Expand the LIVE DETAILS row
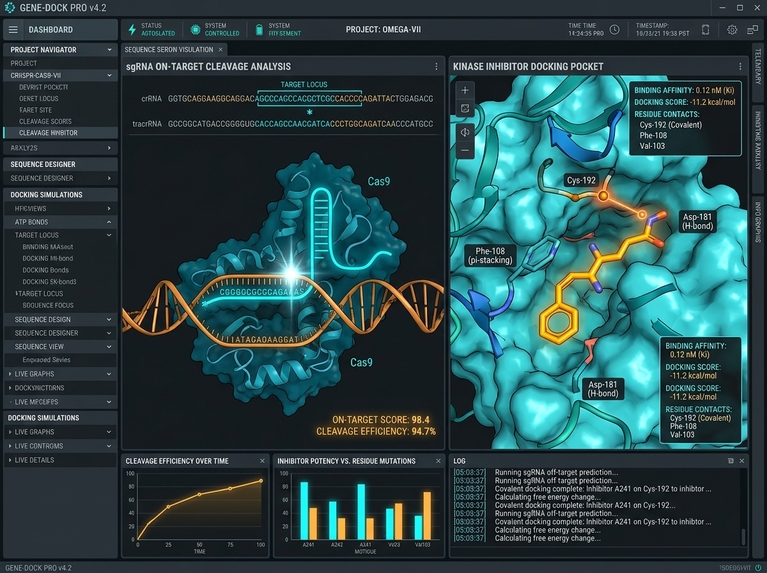This screenshot has width=767, height=573. coord(60,460)
